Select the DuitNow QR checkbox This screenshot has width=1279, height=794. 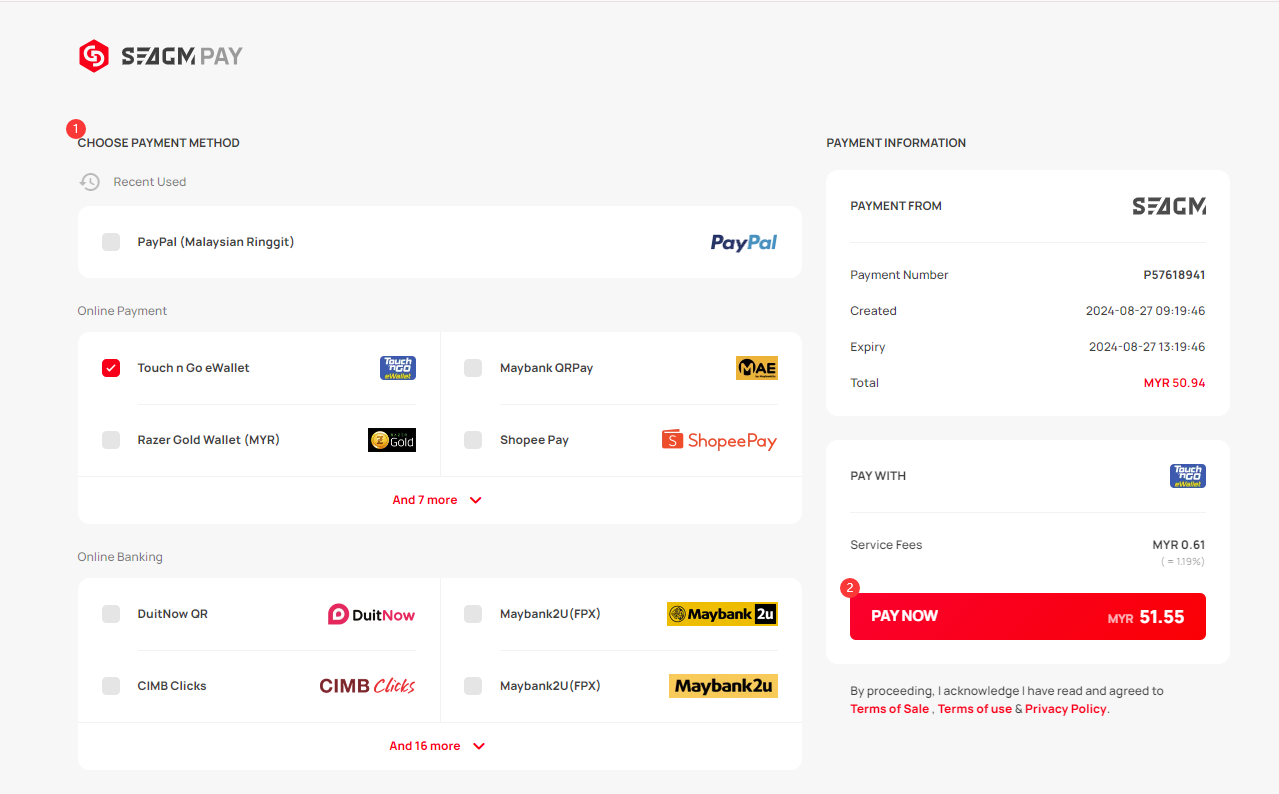(111, 614)
